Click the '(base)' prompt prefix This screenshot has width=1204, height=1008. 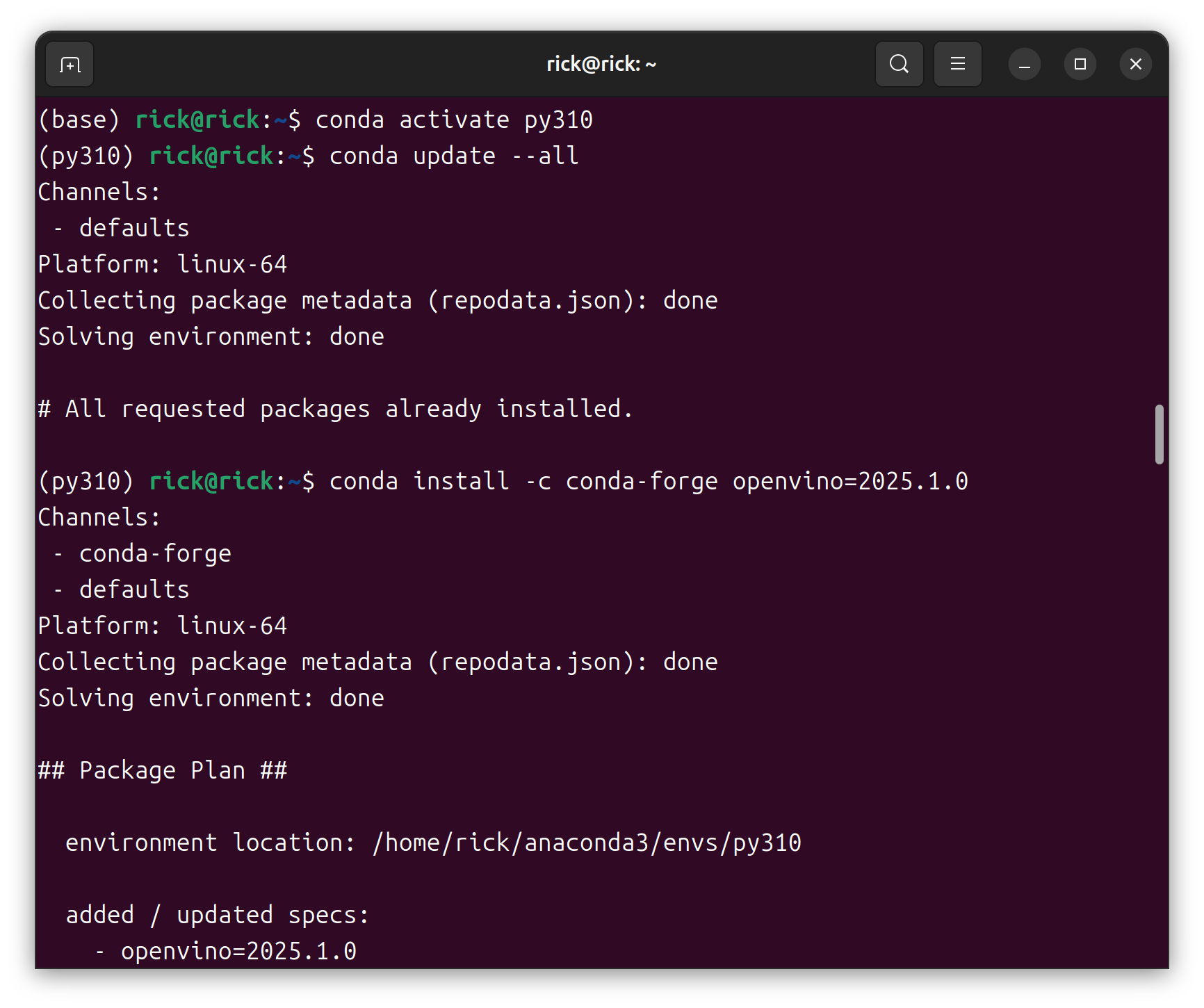79,120
